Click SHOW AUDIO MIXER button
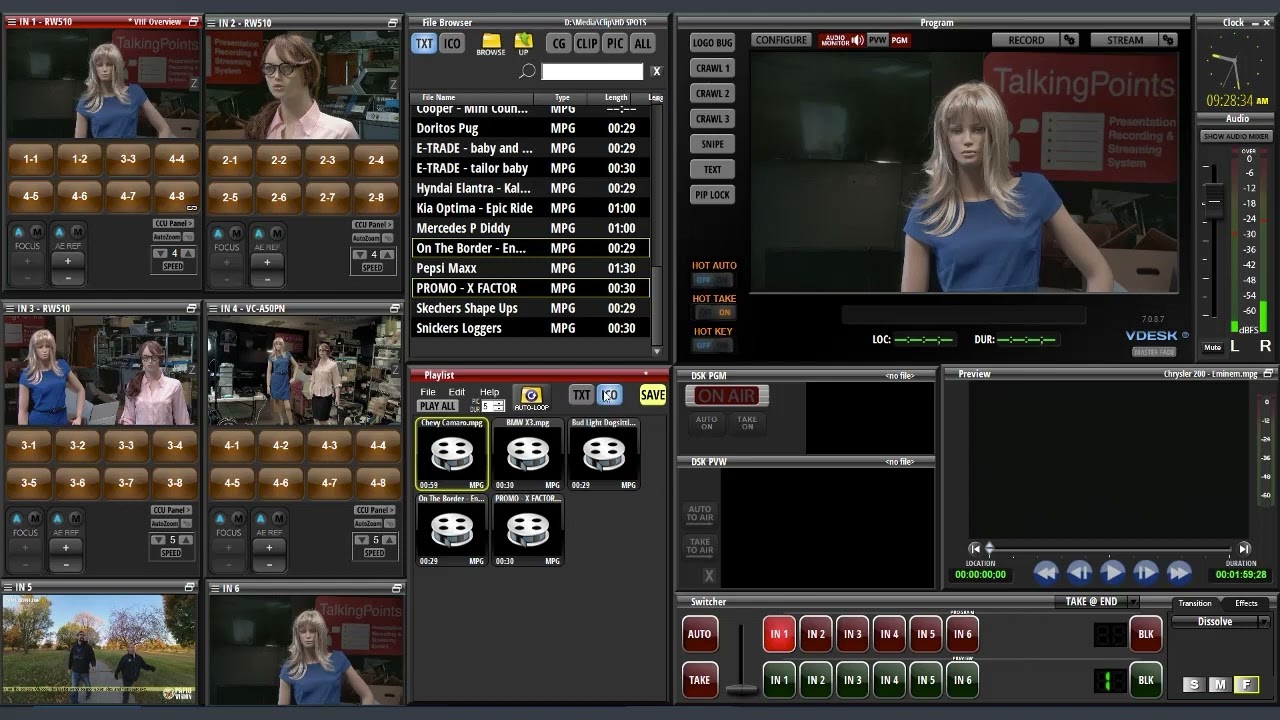Screen dimensions: 1280x720 (x=1236, y=136)
